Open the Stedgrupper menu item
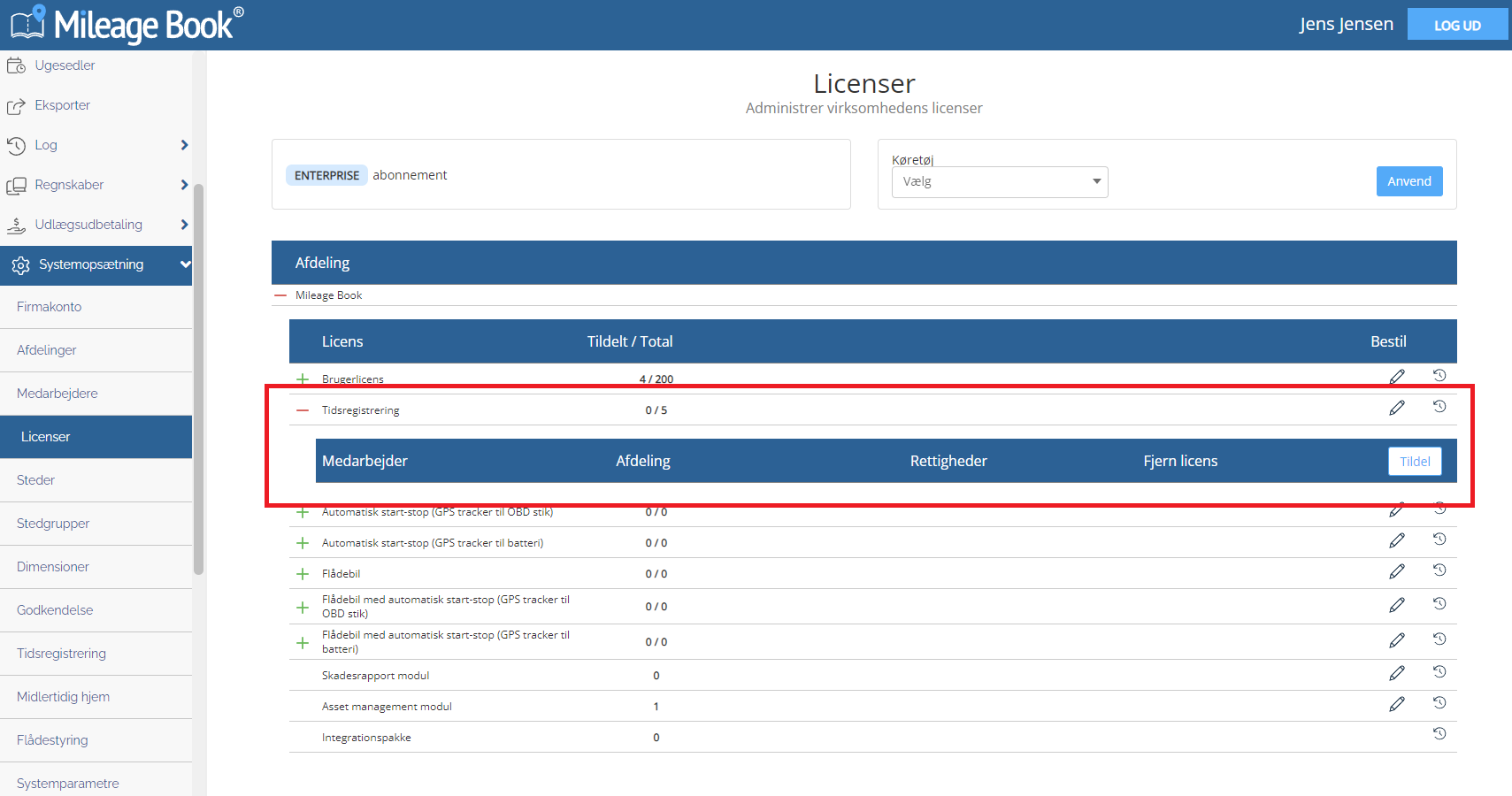 [x=96, y=524]
